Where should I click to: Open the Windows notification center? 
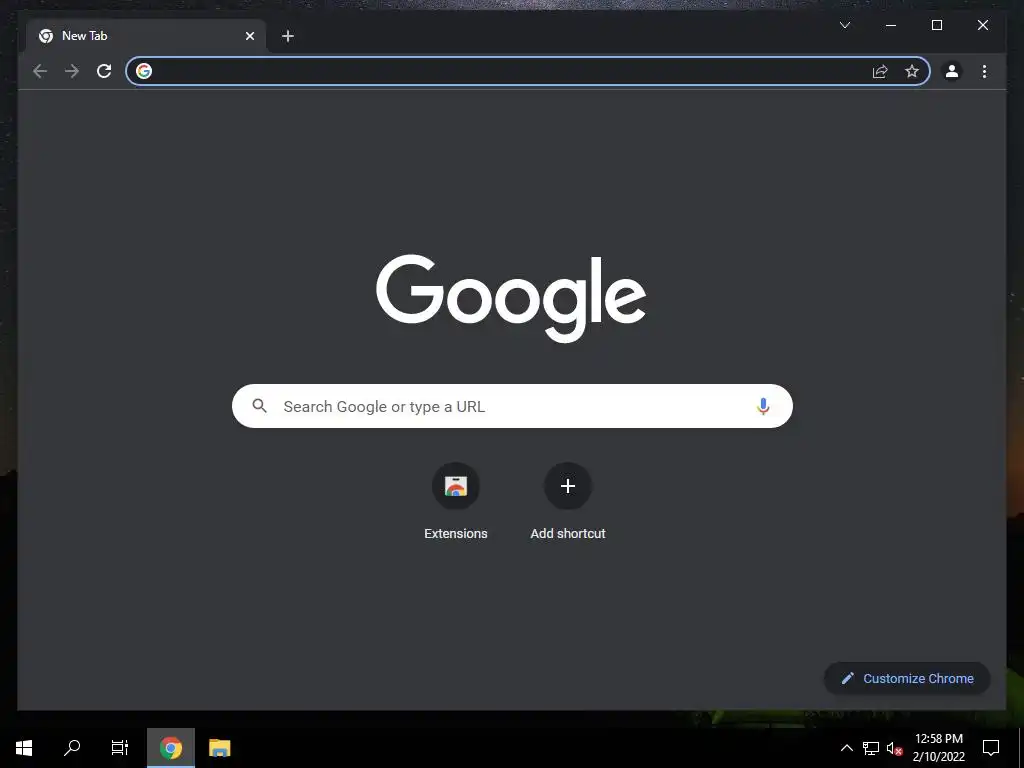tap(991, 748)
